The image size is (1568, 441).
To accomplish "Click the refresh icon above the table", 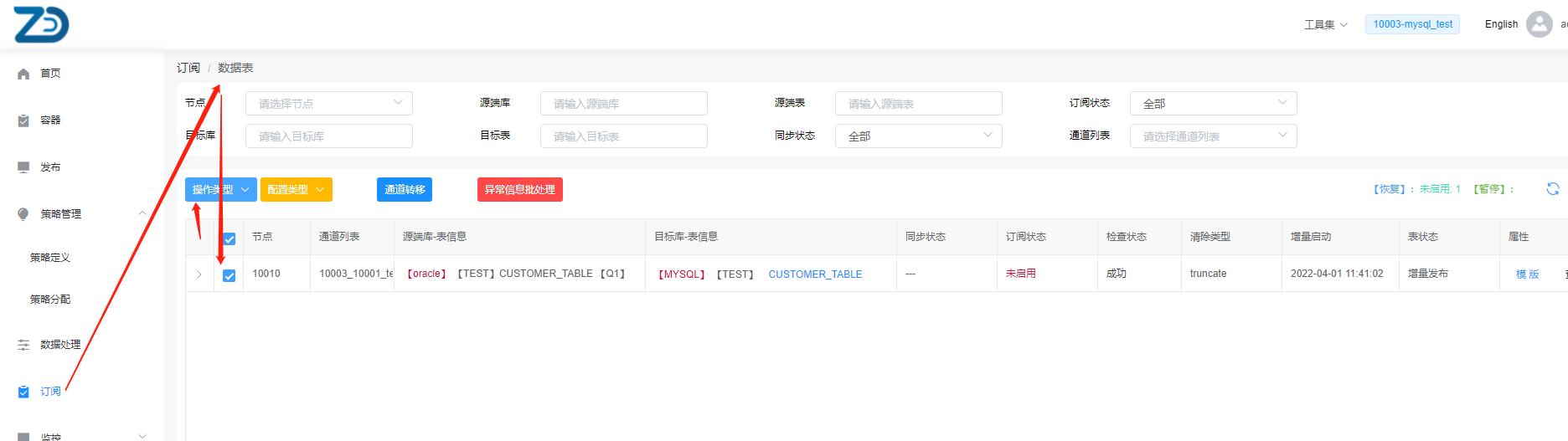I will point(1552,189).
